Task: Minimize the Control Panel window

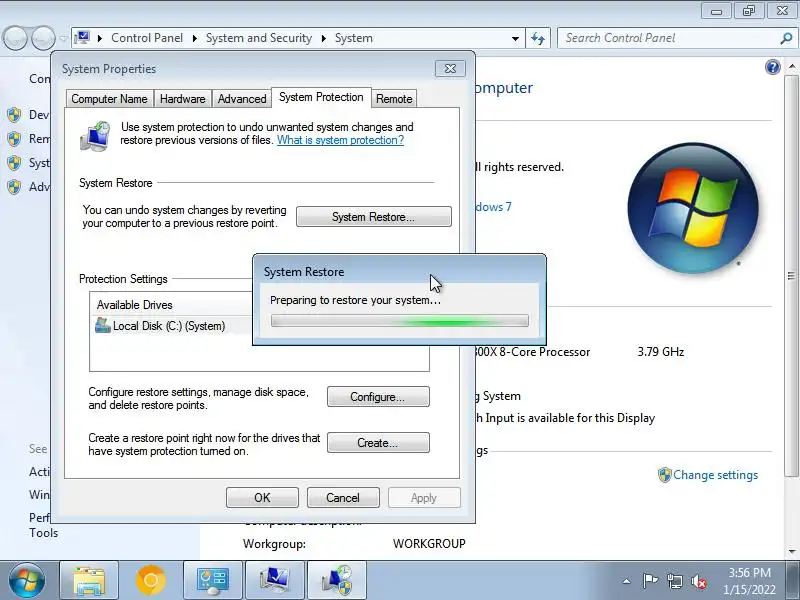Action: tap(716, 11)
